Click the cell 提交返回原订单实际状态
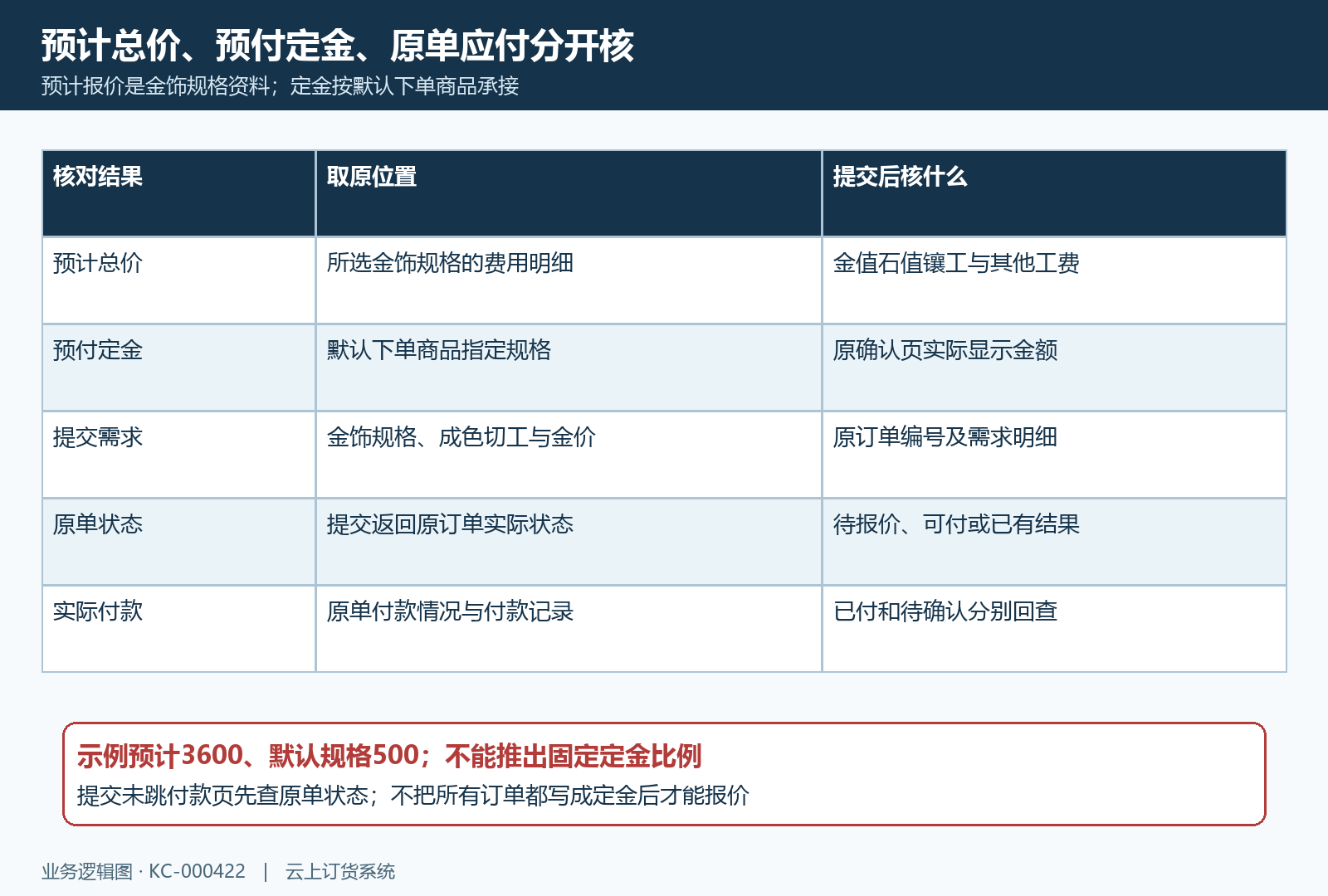1328x896 pixels. 569,542
